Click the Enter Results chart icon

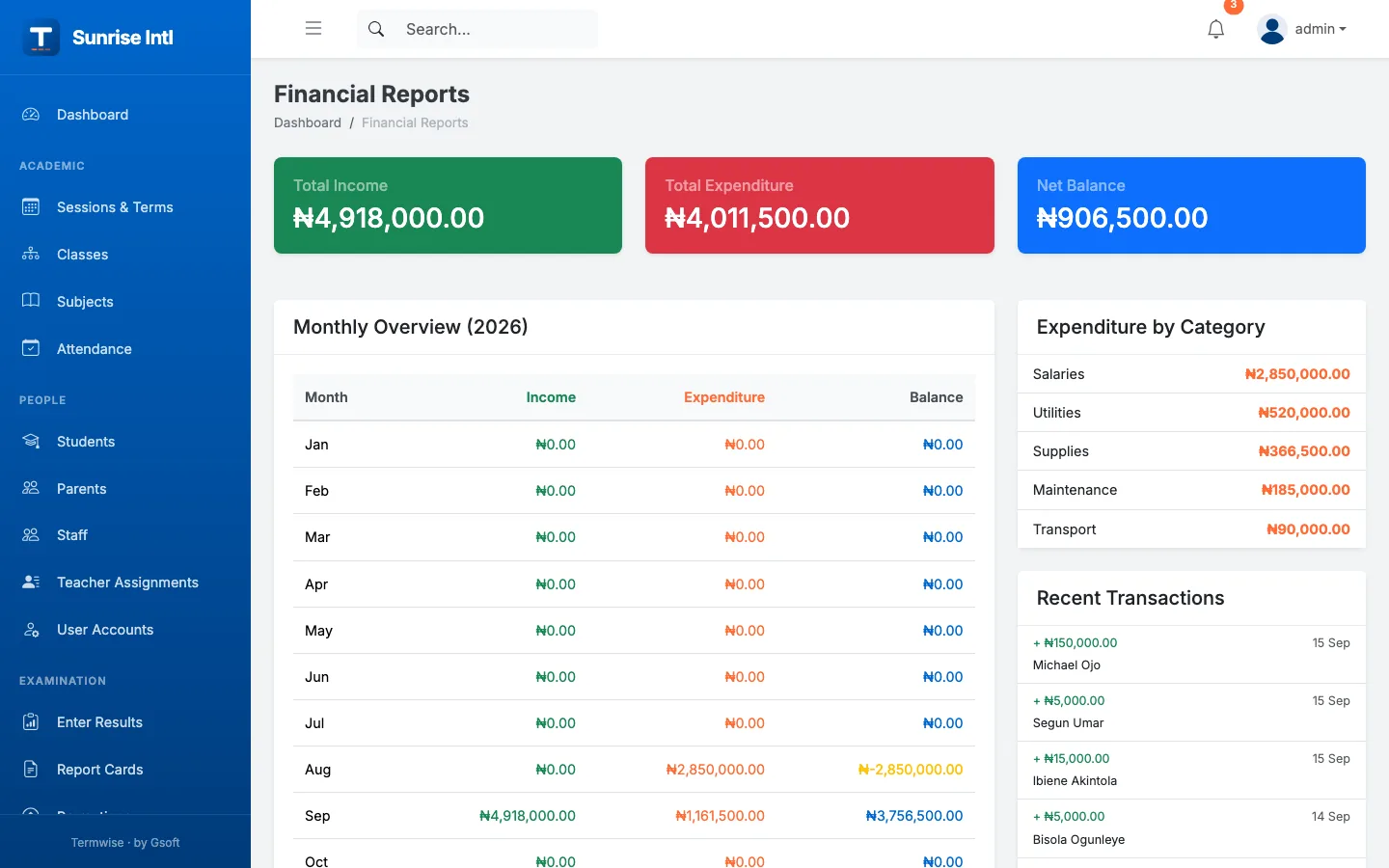[31, 721]
